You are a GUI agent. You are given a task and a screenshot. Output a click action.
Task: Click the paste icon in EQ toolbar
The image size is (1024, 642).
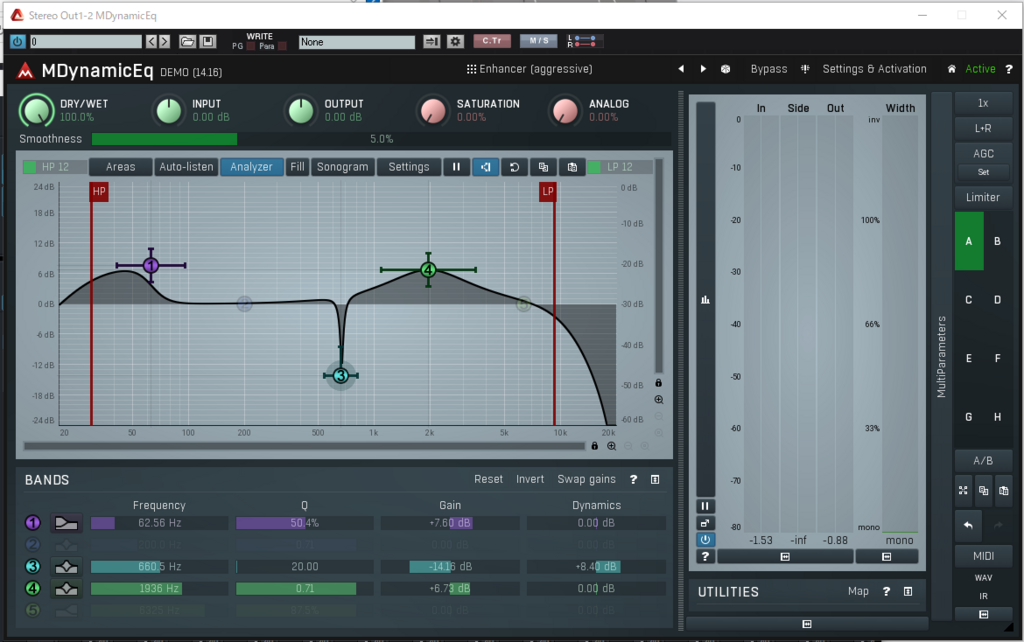click(572, 167)
